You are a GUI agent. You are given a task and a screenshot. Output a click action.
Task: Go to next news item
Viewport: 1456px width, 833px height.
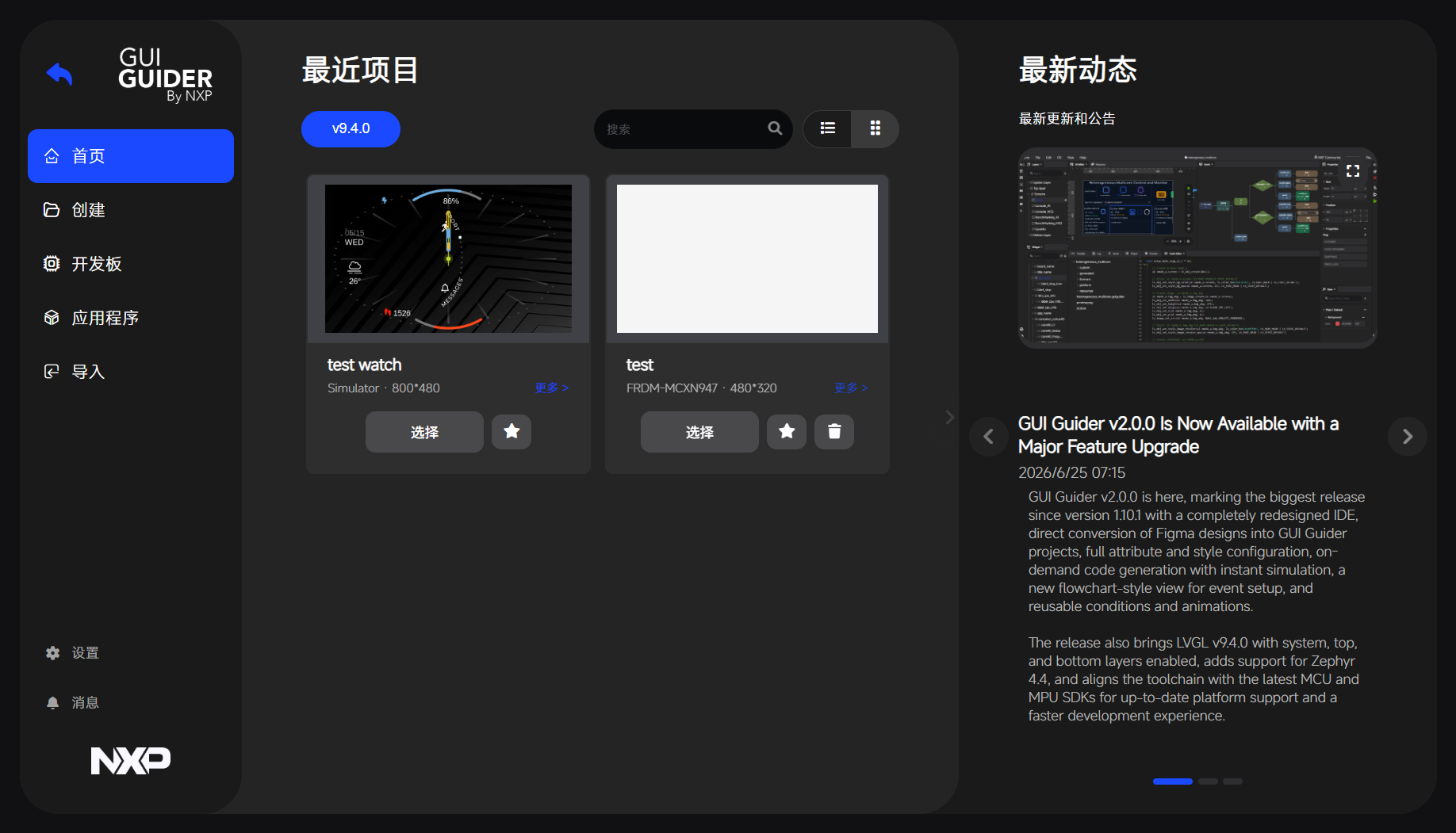point(1408,437)
